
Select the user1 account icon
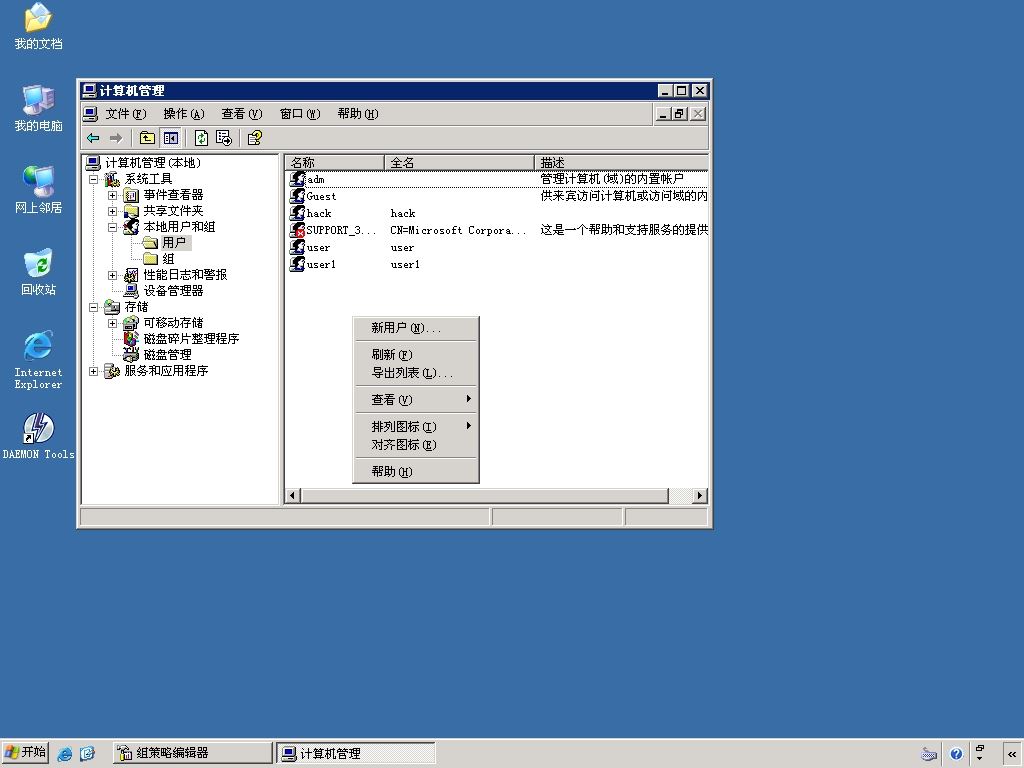tap(297, 264)
